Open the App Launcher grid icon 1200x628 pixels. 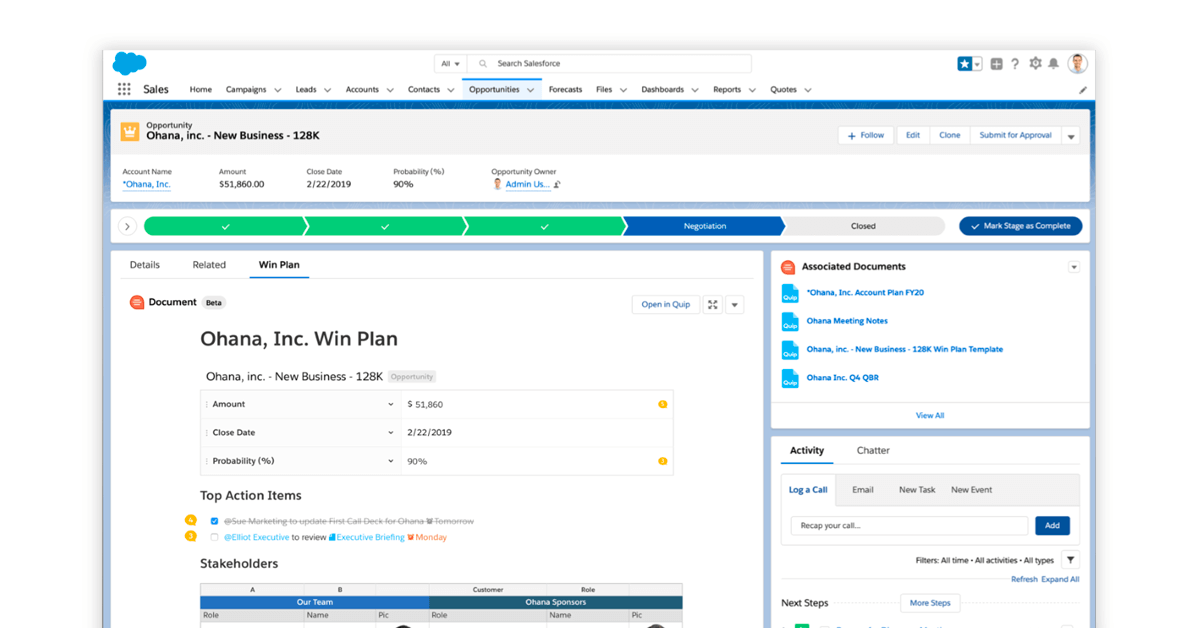[x=124, y=89]
